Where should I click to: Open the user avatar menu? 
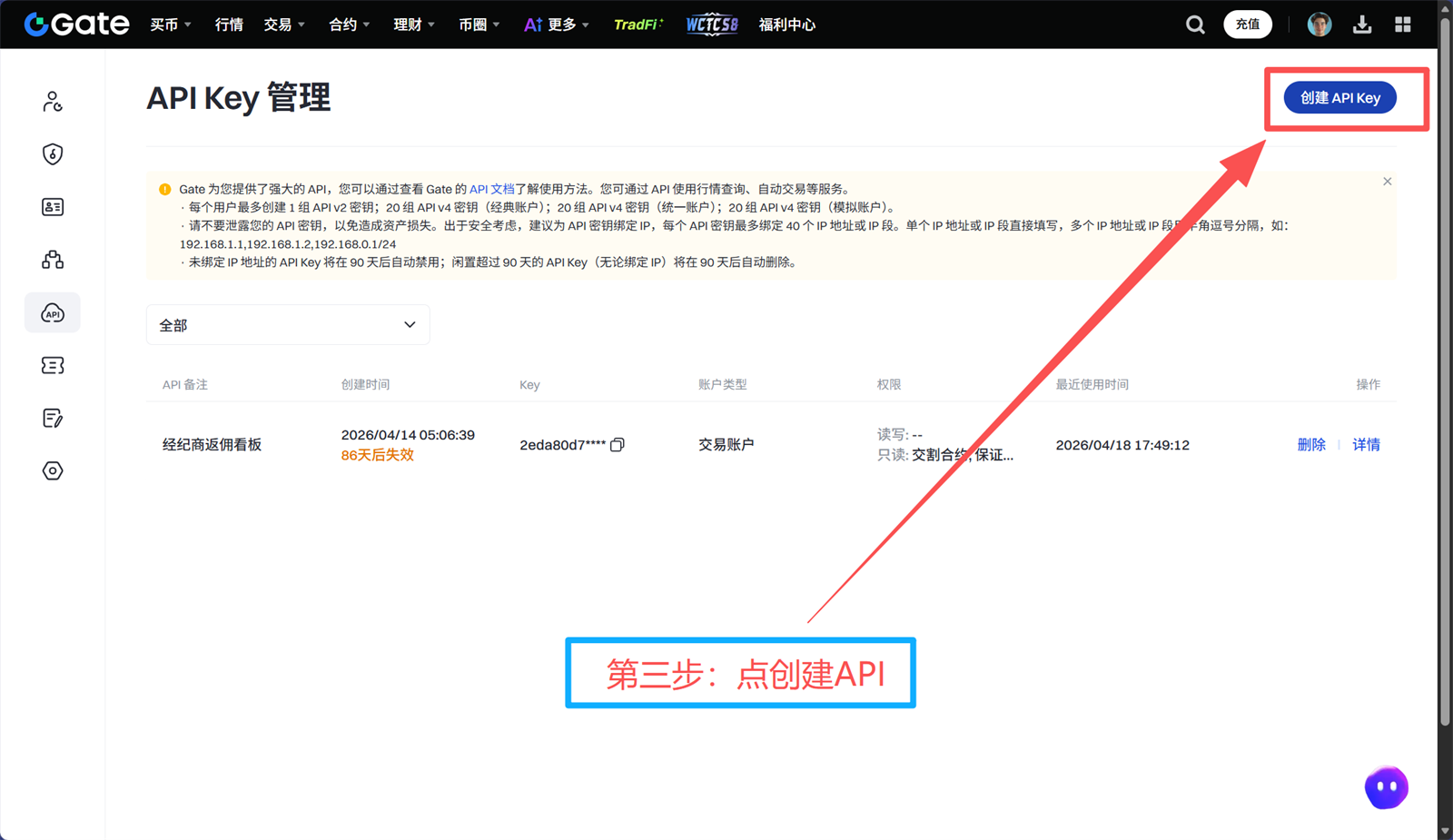pyautogui.click(x=1319, y=25)
